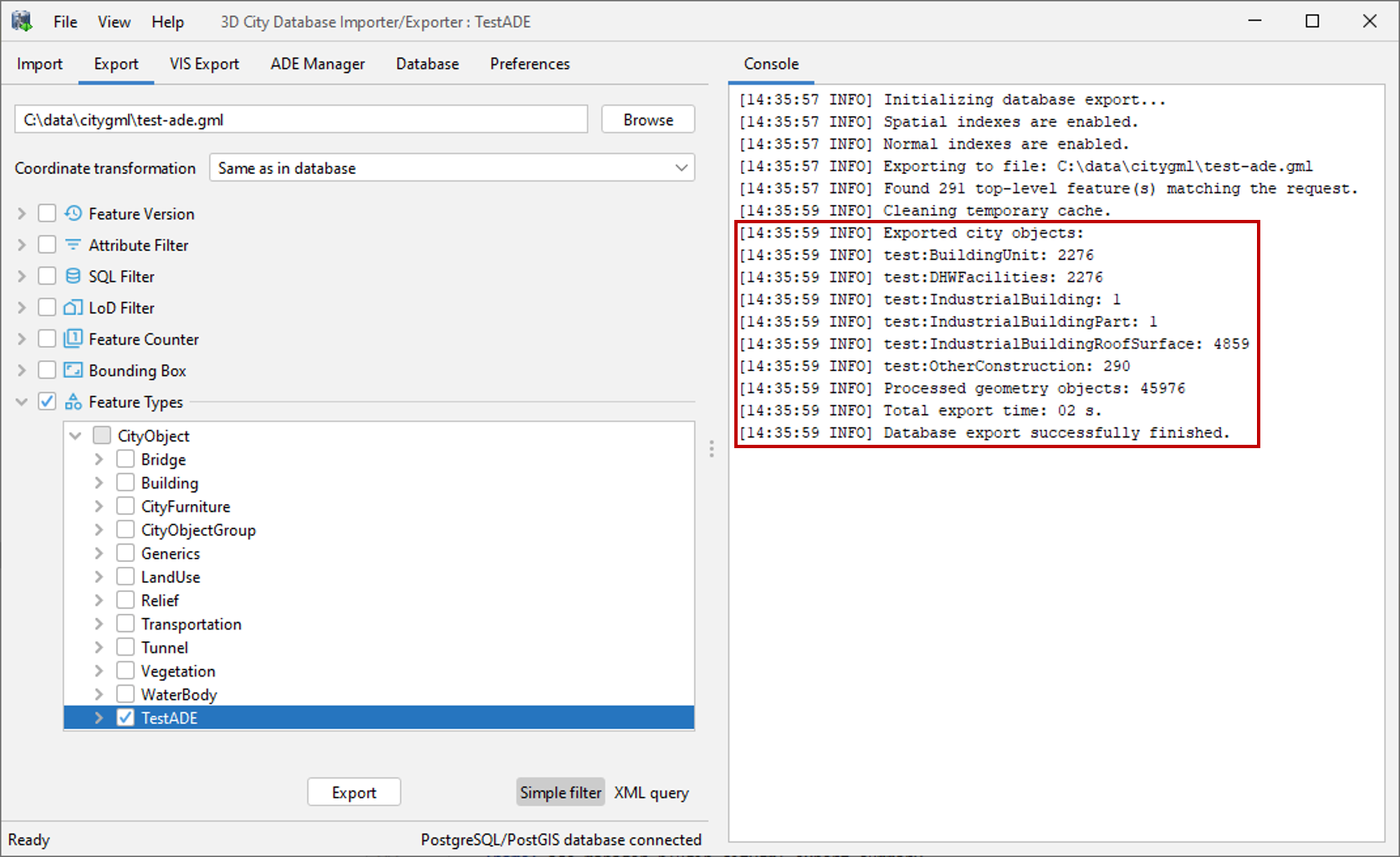1400x857 pixels.
Task: Click the 'Found 291 top-level feature(s)' console line
Action: pos(1048,188)
